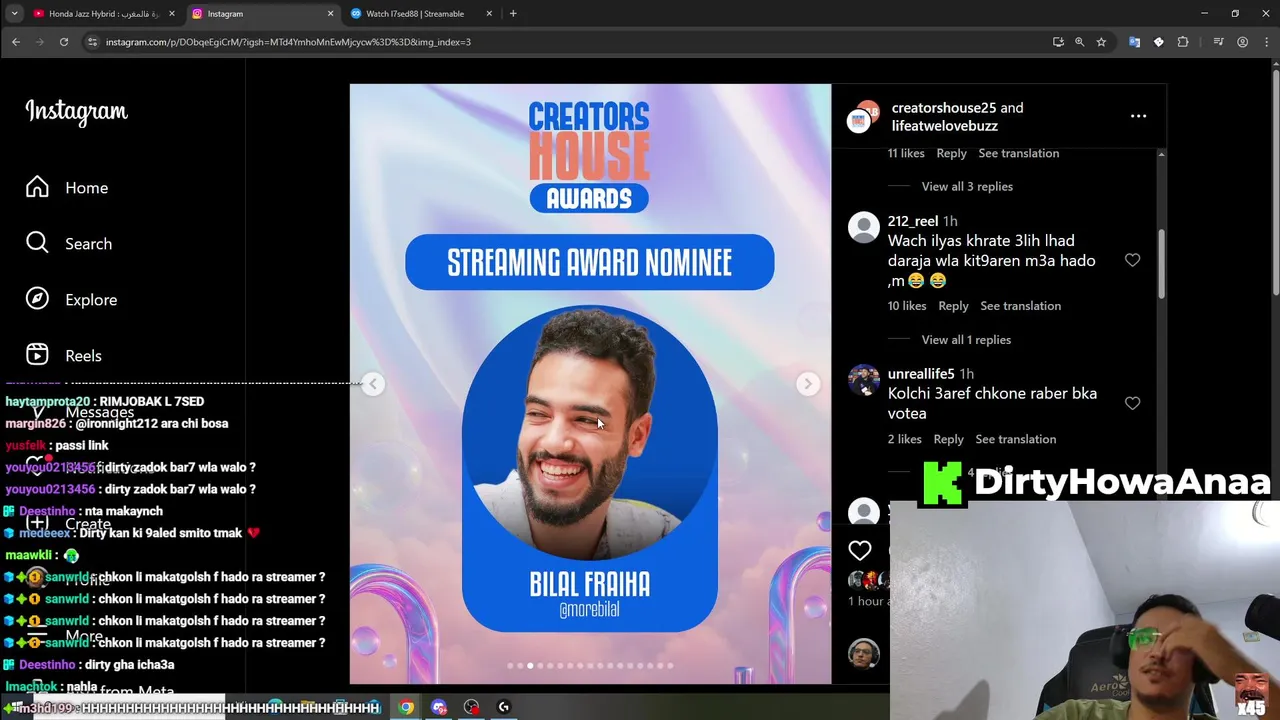The image size is (1280, 720).
Task: Switch to Honda Jazz Hybrid tab
Action: 103,14
